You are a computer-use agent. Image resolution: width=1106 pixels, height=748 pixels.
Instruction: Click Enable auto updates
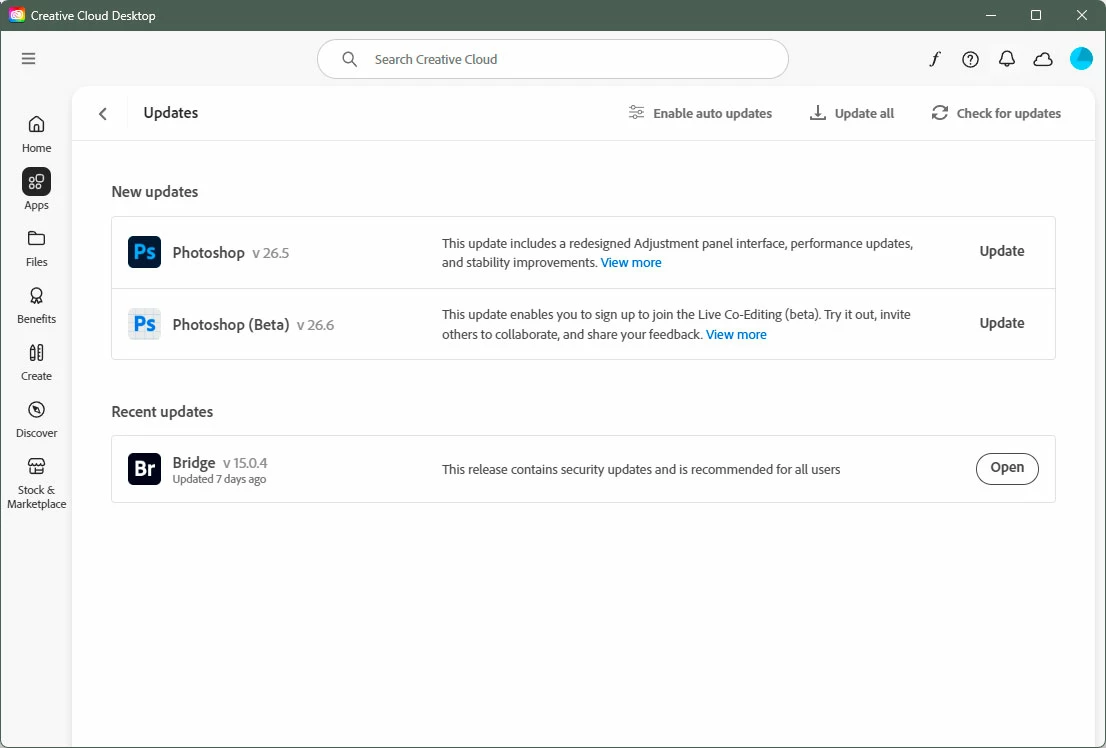(700, 113)
